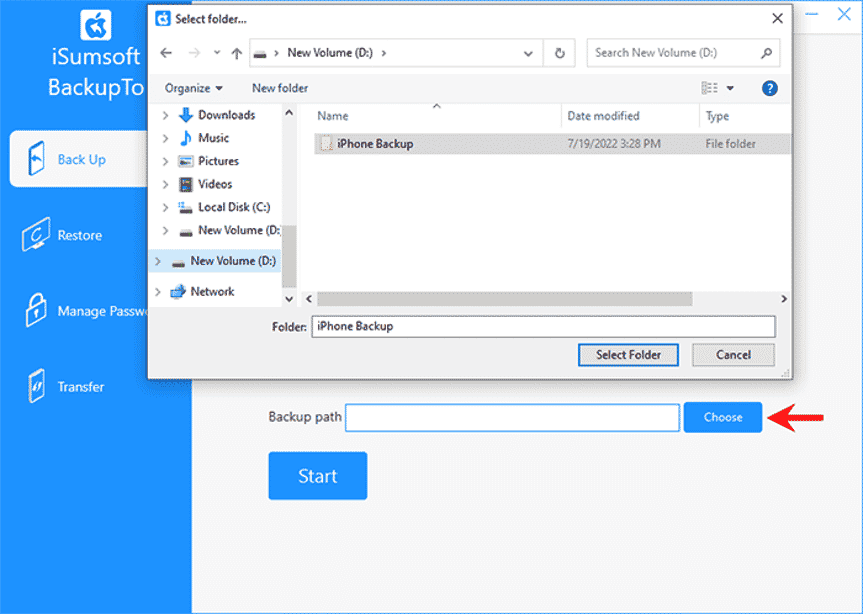Click the file list horizontal scrollbar thumb
The width and height of the screenshot is (864, 614).
coord(505,299)
